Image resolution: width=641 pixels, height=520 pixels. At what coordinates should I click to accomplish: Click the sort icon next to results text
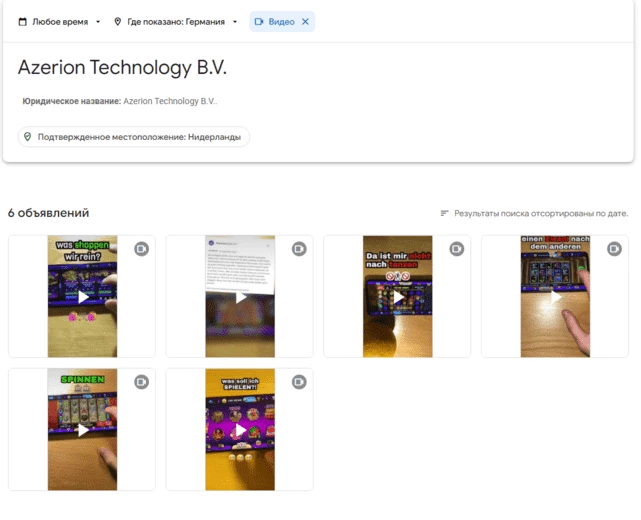(444, 213)
